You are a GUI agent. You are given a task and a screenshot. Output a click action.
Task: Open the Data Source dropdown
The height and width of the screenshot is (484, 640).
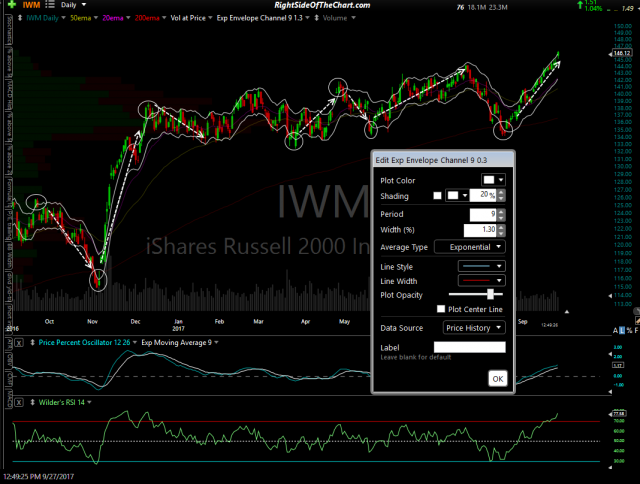(x=474, y=327)
